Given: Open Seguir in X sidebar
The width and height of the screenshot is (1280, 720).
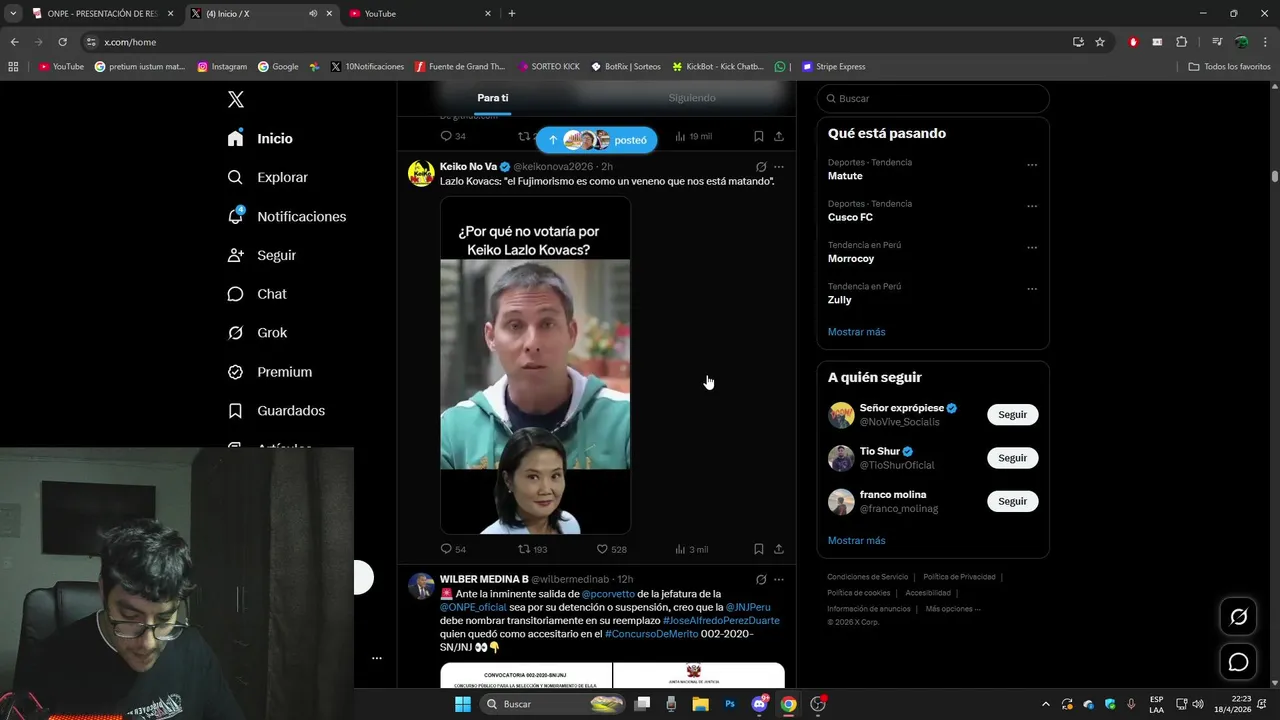Looking at the screenshot, I should 261,255.
